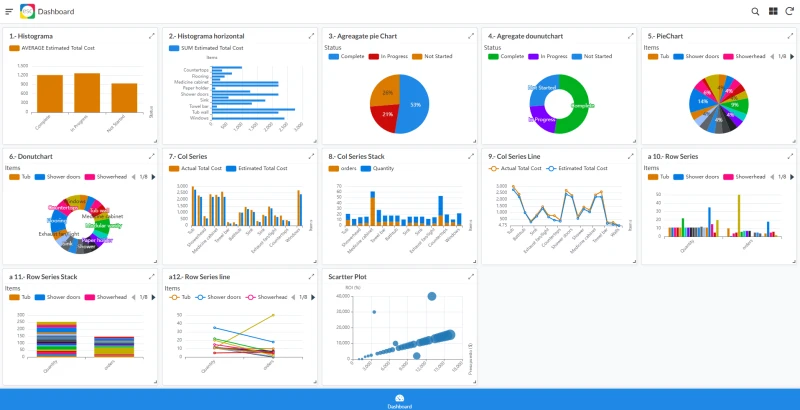Show previous legend page in Row Series line

[x=293, y=297]
